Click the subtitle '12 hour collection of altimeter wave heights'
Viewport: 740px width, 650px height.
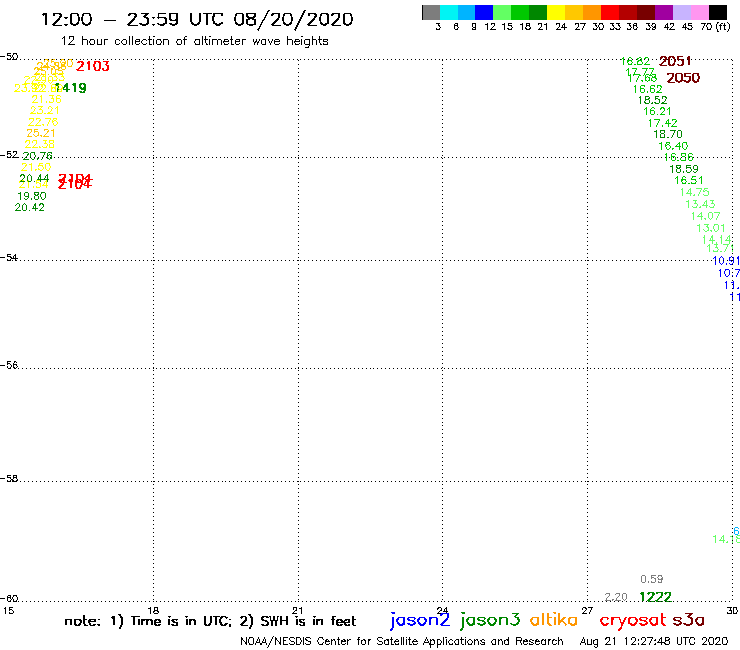[194, 41]
